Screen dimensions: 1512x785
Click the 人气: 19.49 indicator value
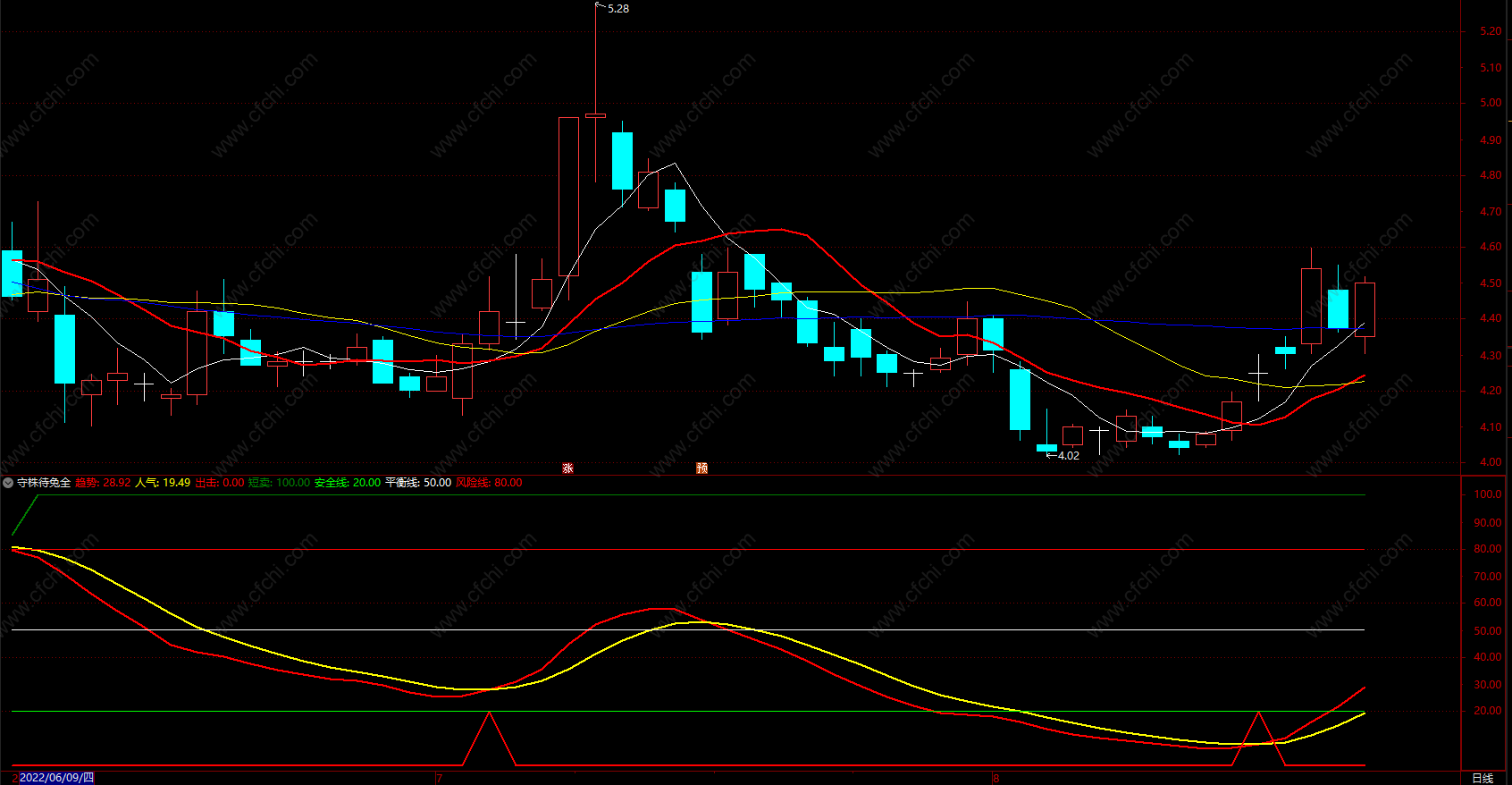(x=163, y=483)
